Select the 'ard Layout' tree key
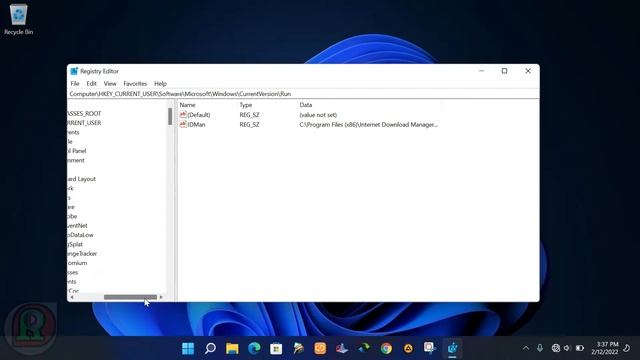The width and height of the screenshot is (640, 360). click(82, 179)
